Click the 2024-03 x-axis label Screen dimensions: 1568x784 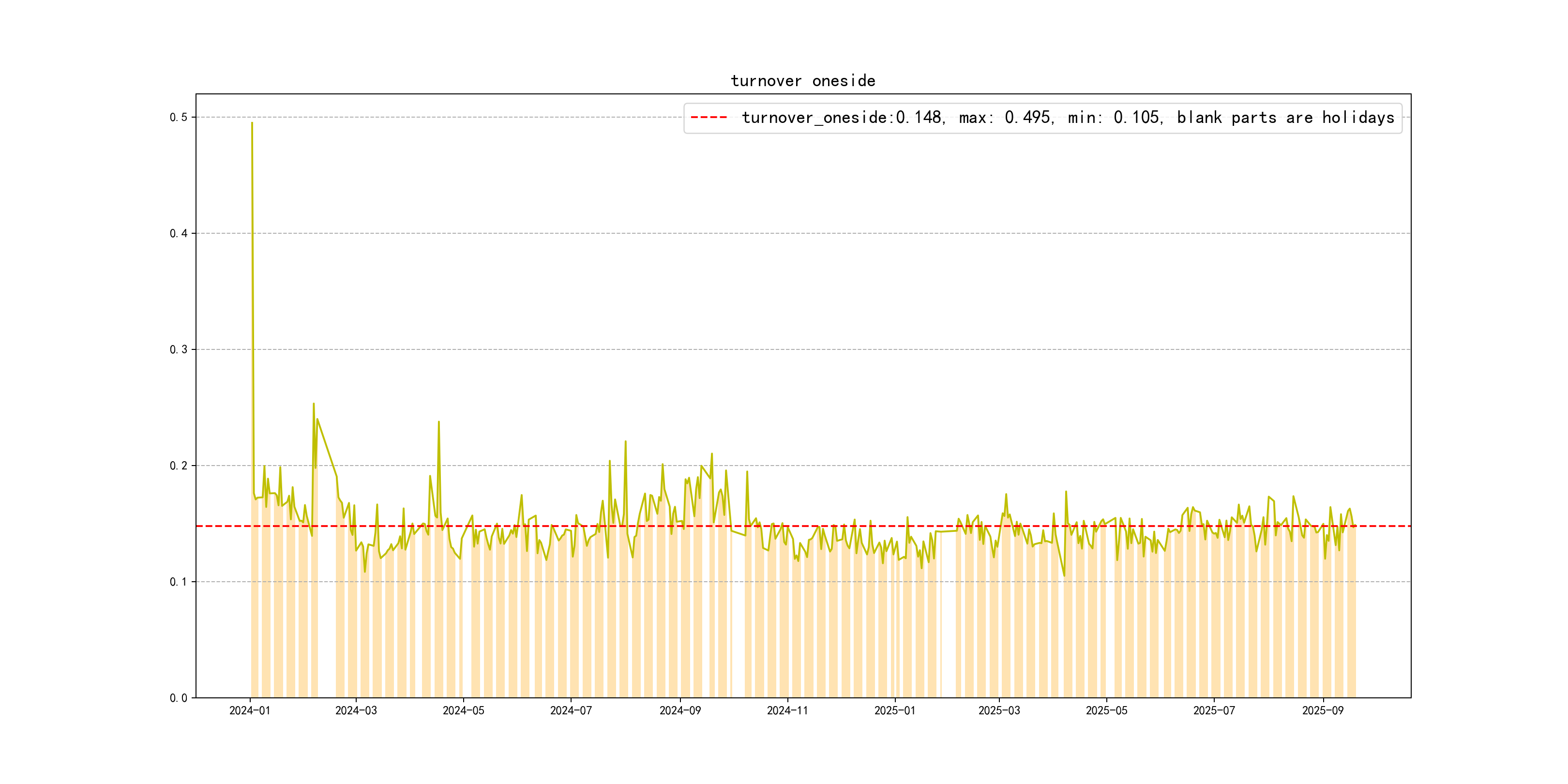[x=356, y=711]
